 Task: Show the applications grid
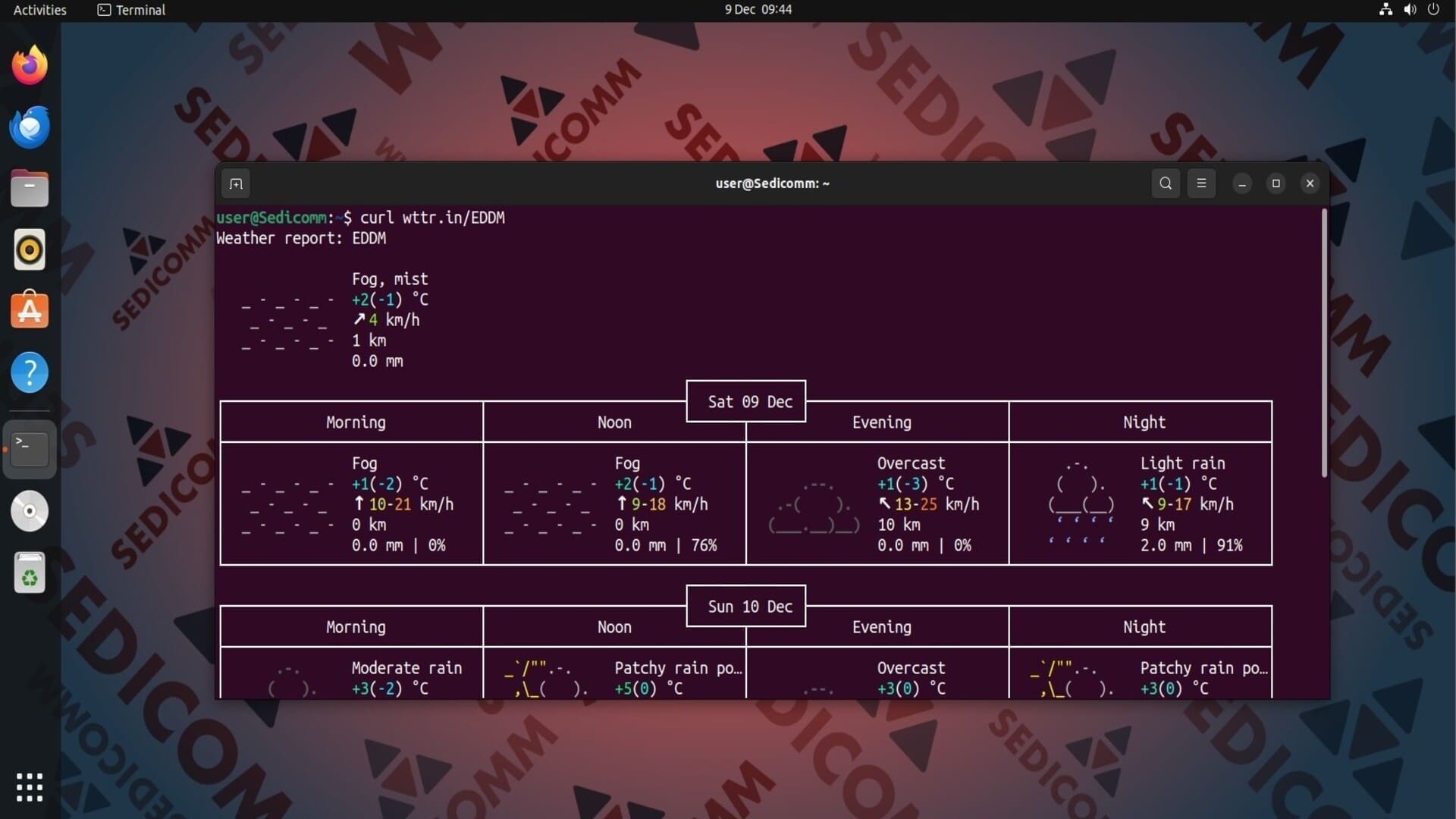30,787
